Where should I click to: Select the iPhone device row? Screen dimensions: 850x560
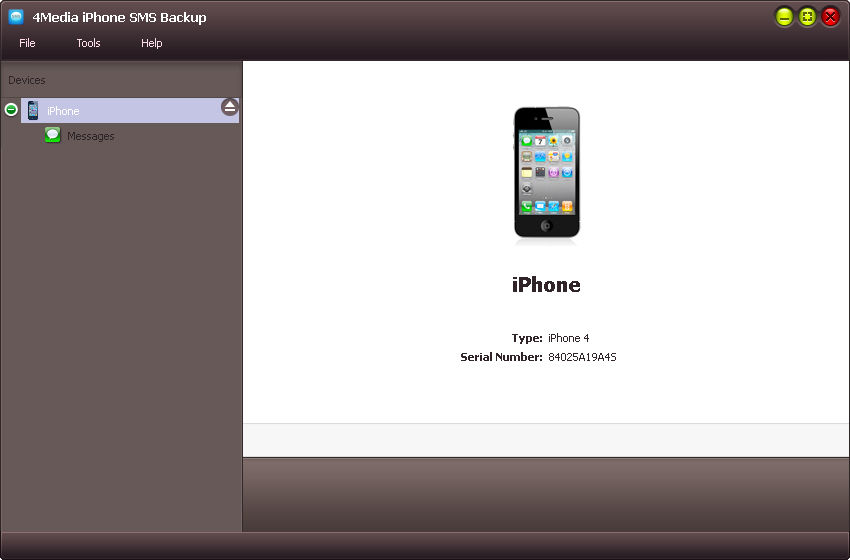(130, 111)
